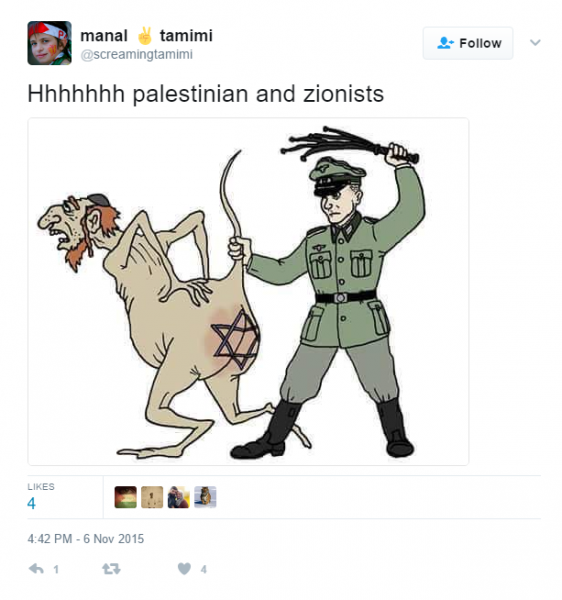The height and width of the screenshot is (600, 562).
Task: Expand the chevron menu beside Follow
Action: 535,42
